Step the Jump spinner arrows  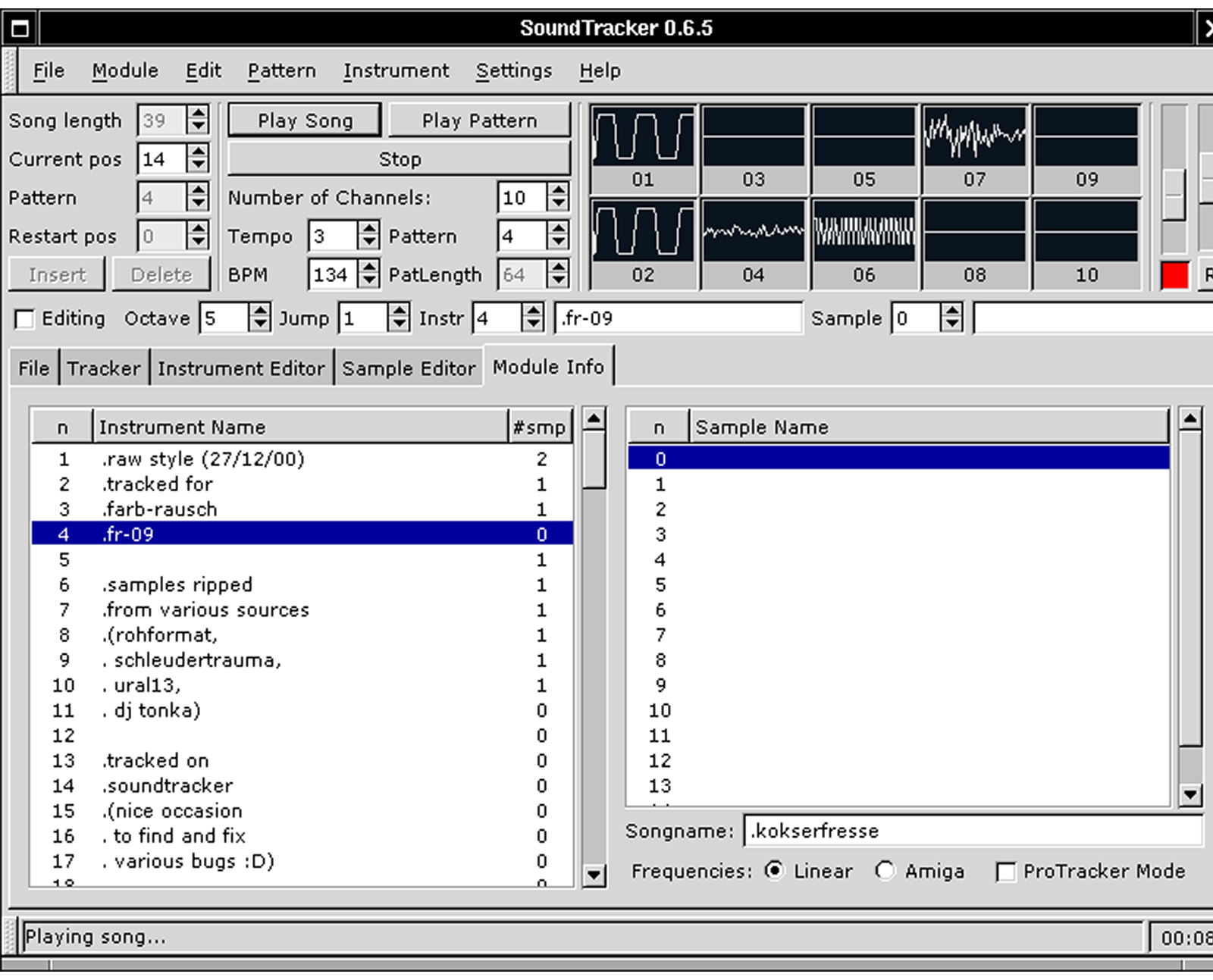pyautogui.click(x=399, y=318)
